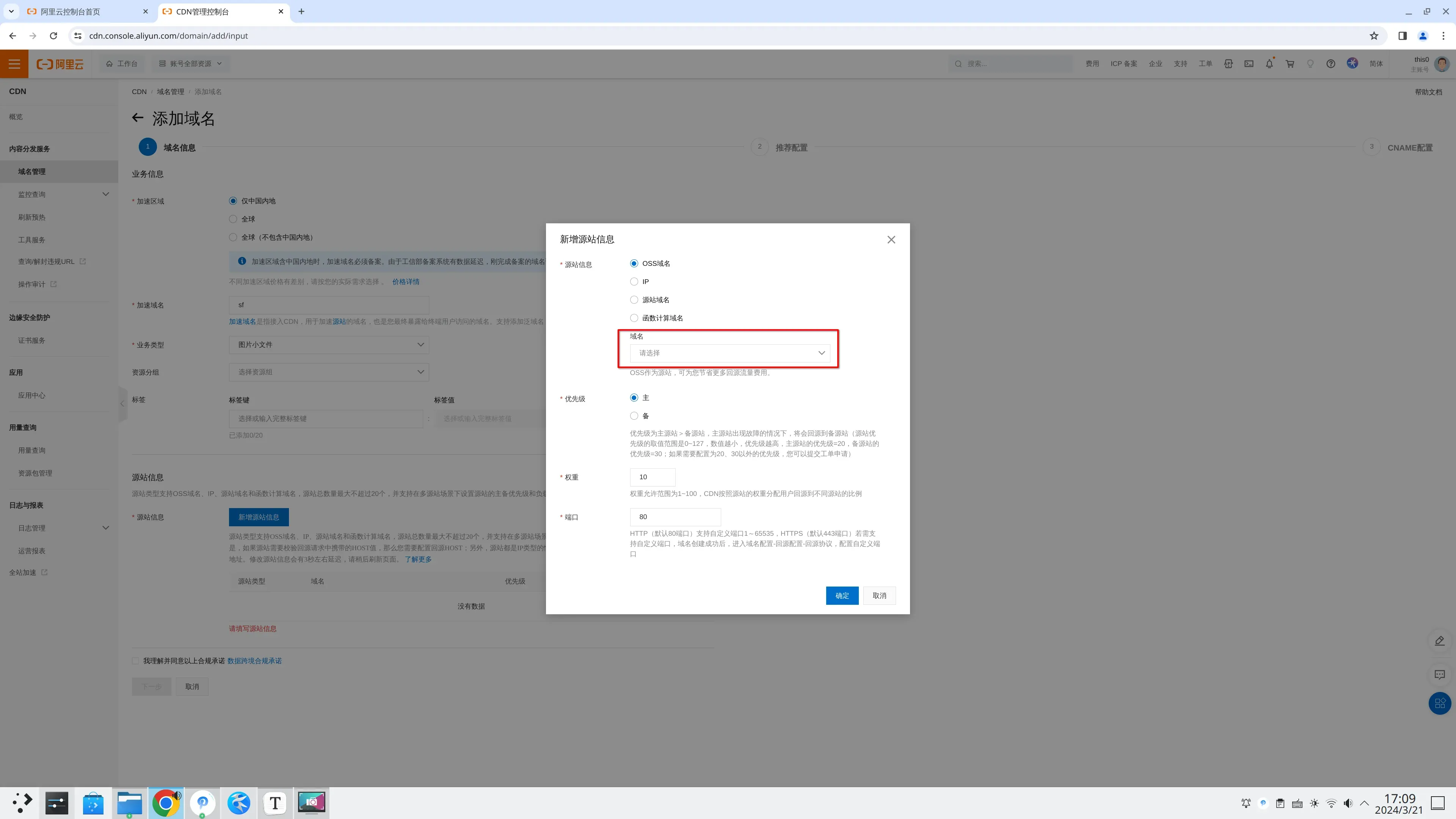The width and height of the screenshot is (1456, 819).
Task: Bookmark page with star icon
Action: pyautogui.click(x=1373, y=36)
